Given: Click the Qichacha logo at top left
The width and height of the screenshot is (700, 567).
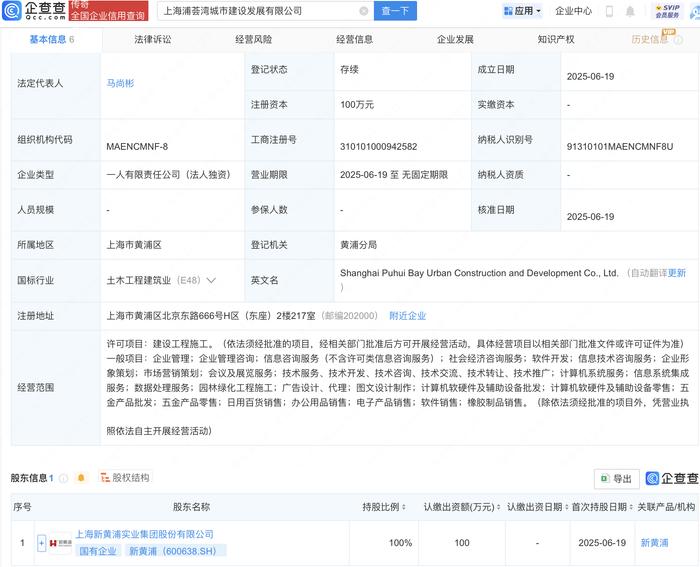Looking at the screenshot, I should click(x=34, y=11).
